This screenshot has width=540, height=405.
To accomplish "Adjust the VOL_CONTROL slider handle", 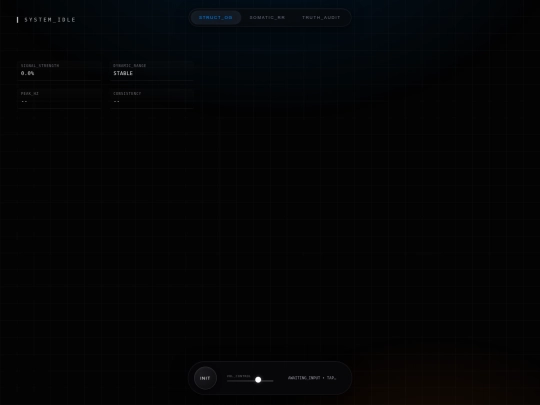I will pyautogui.click(x=258, y=380).
